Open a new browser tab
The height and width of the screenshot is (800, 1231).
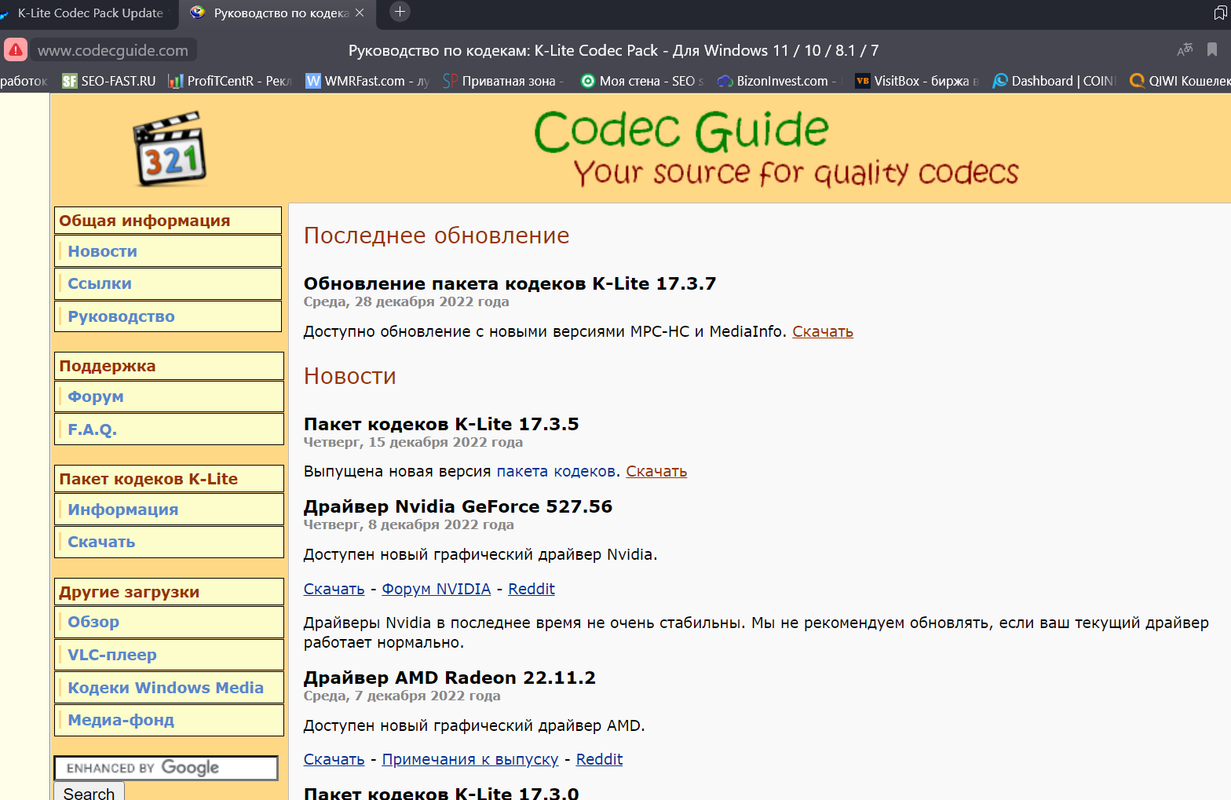point(399,12)
